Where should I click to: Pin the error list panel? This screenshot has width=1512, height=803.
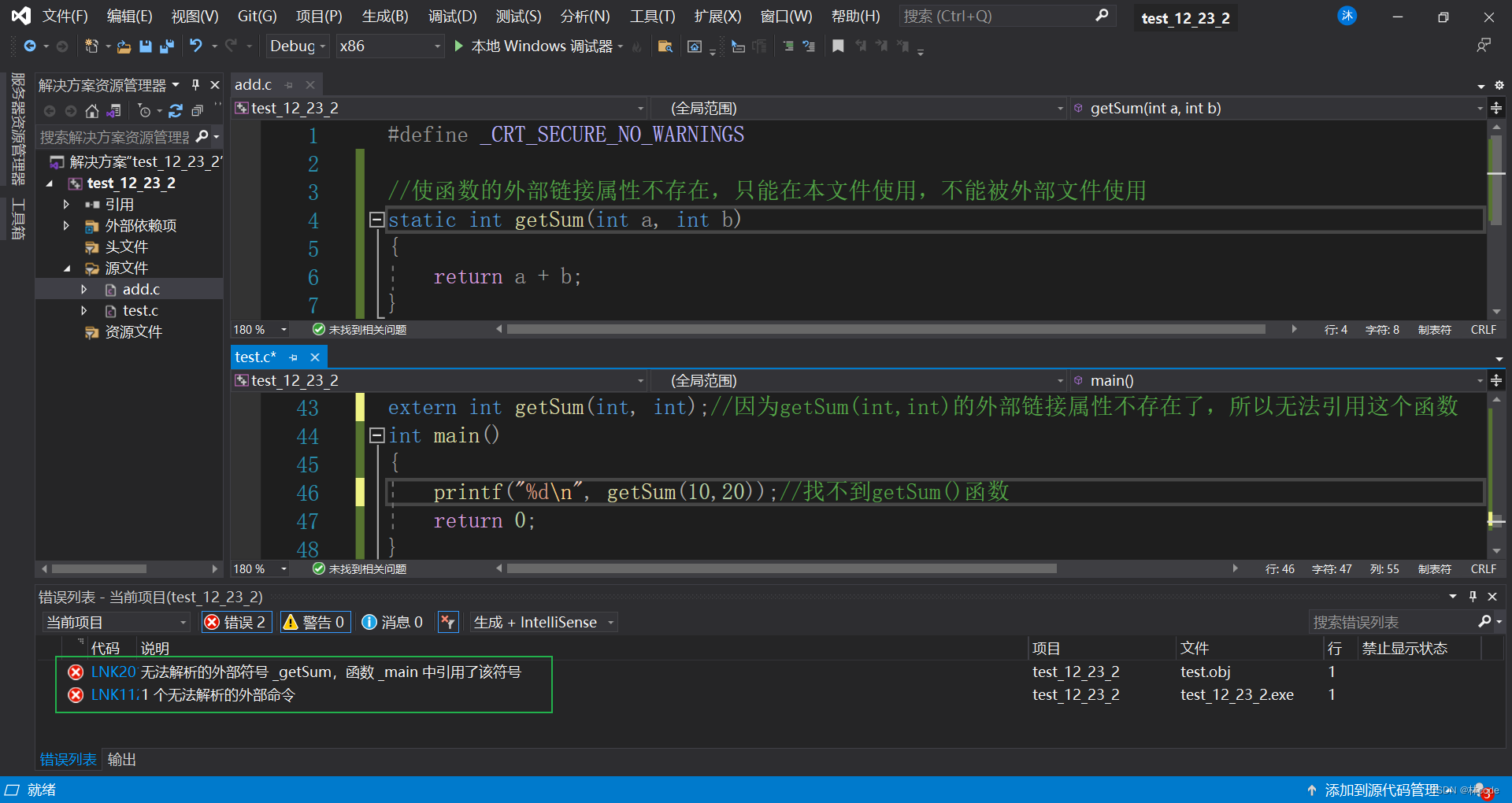pos(1473,596)
